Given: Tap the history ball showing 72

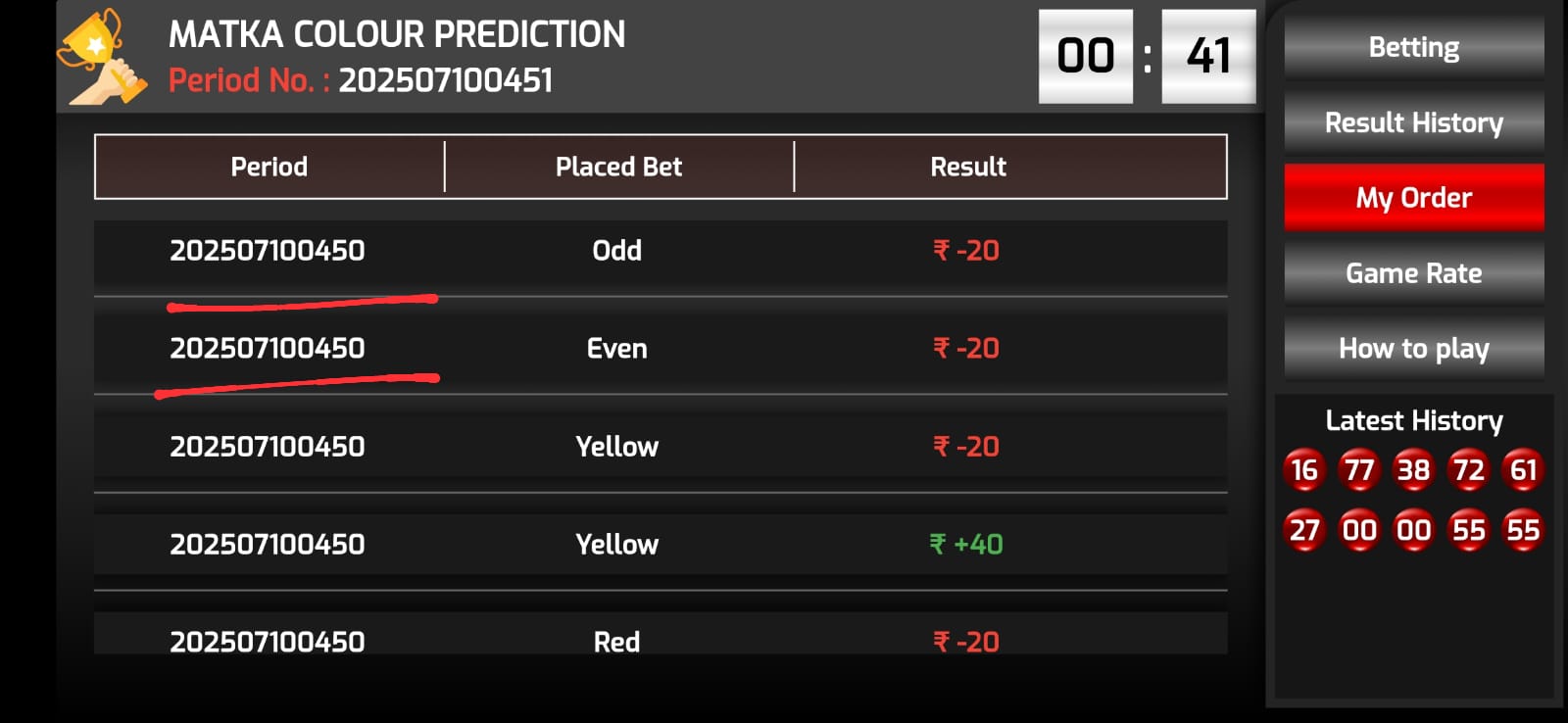Looking at the screenshot, I should point(1468,470).
